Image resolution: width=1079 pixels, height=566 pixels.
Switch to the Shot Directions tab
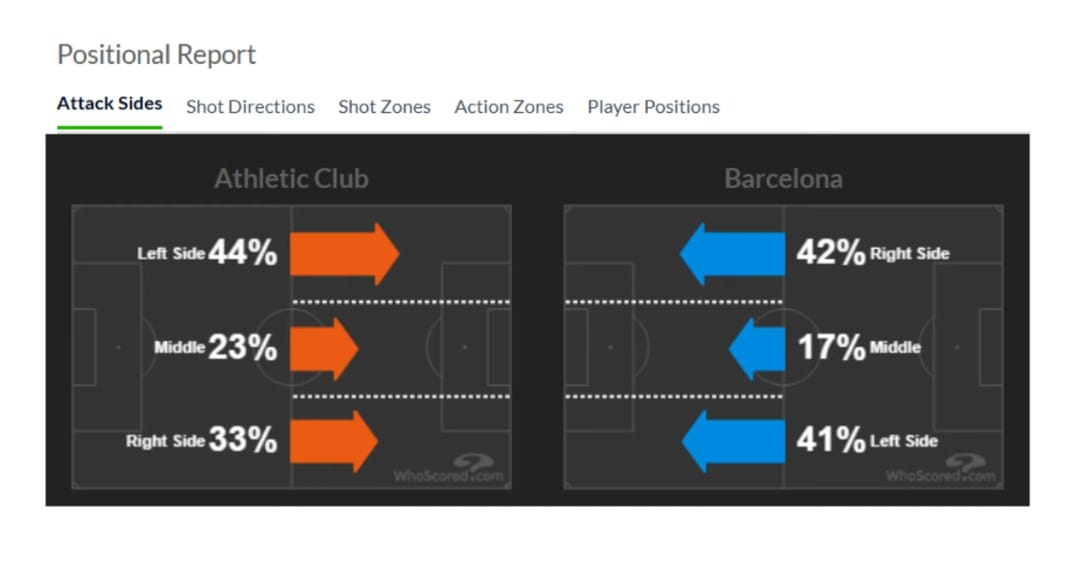250,107
